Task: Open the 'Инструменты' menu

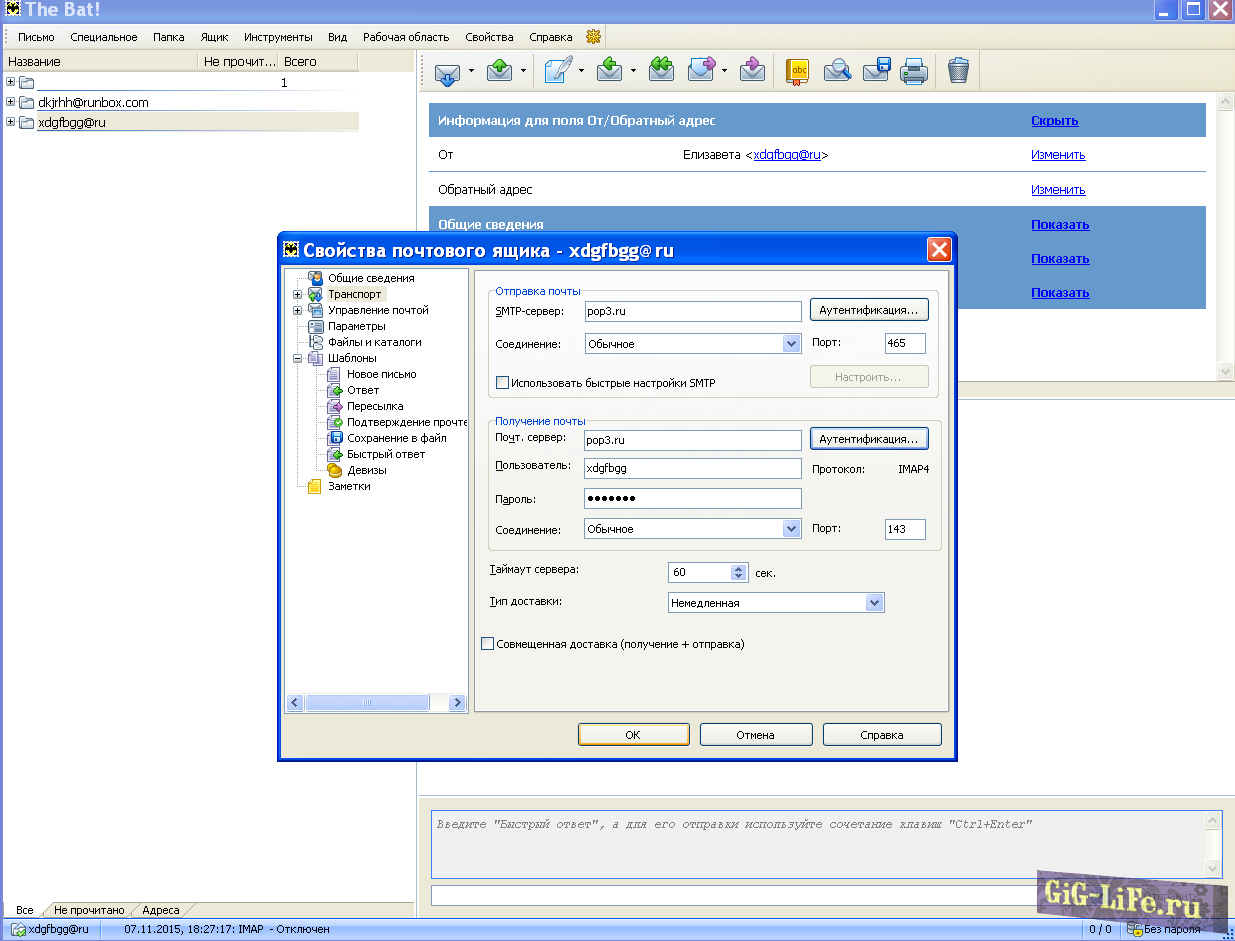Action: pos(277,37)
